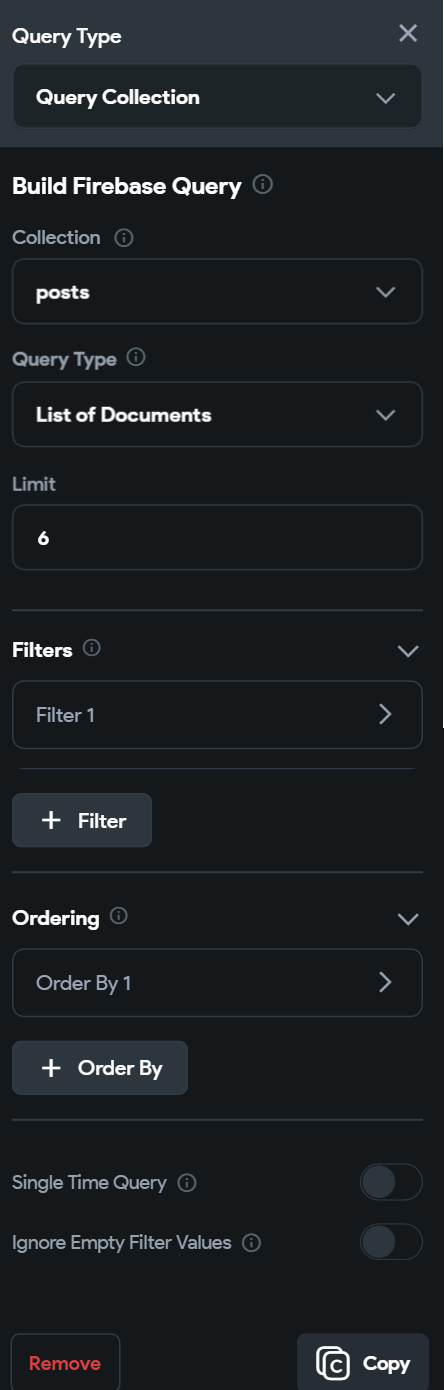Click the info icon next to Filters
This screenshot has height=1390, width=444.
point(92,648)
